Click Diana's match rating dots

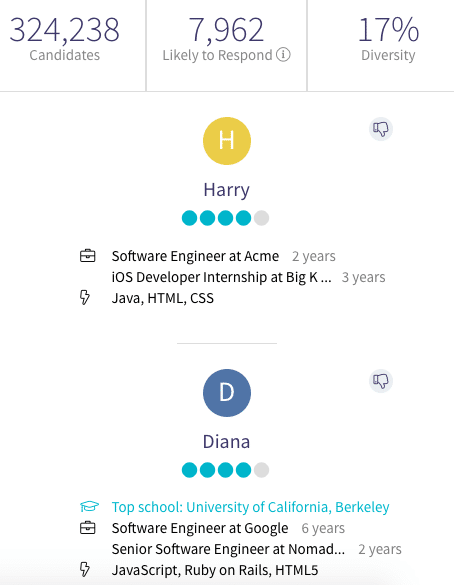coord(225,470)
